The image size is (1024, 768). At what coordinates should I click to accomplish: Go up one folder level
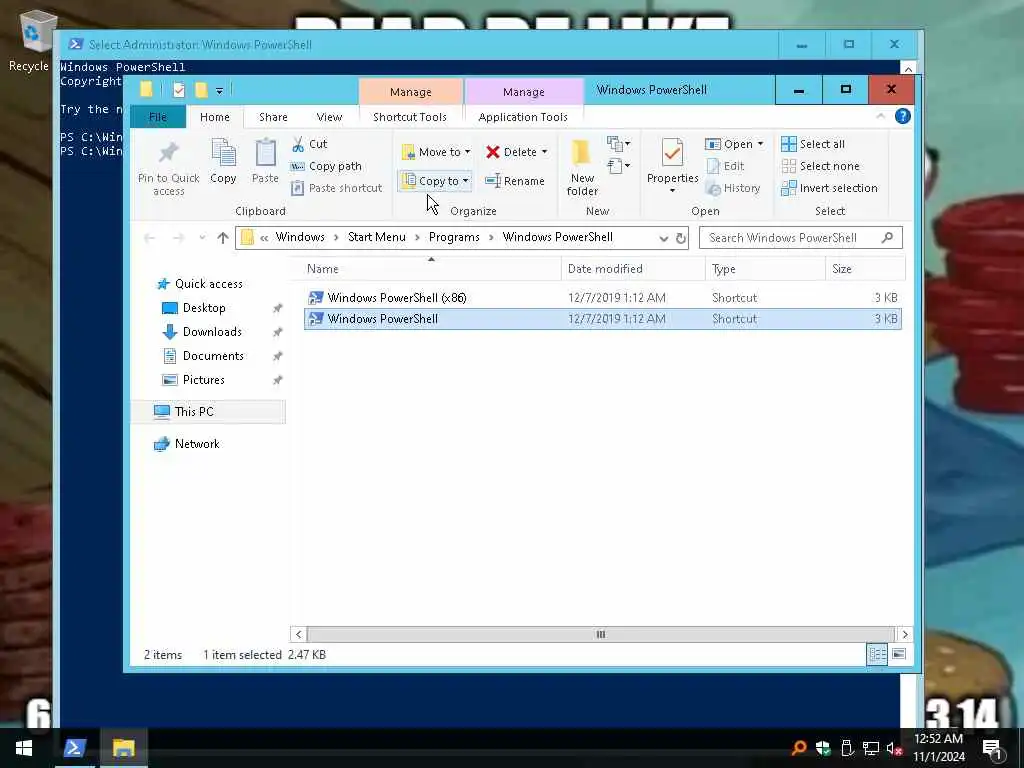pyautogui.click(x=223, y=238)
